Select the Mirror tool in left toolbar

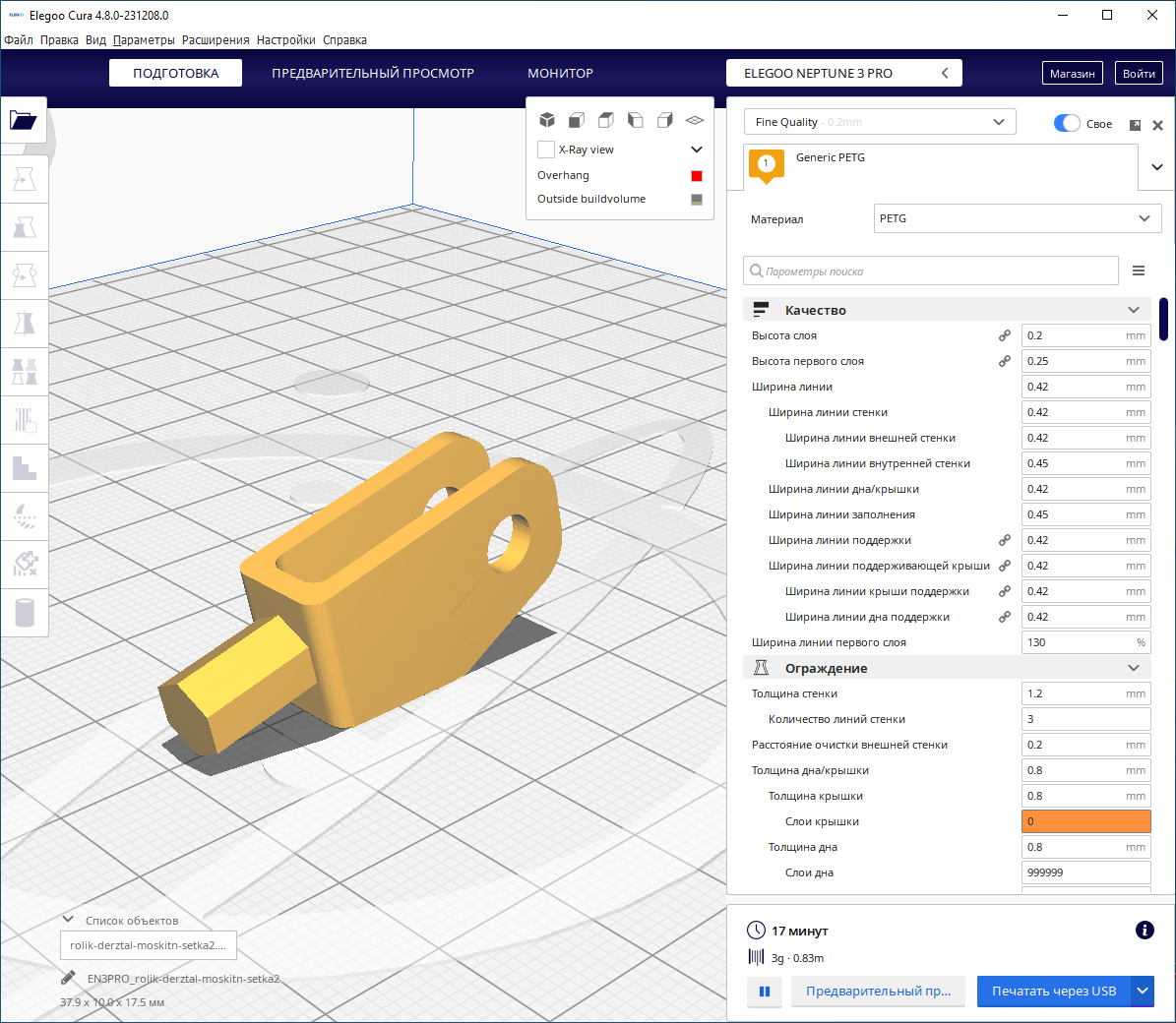25,324
